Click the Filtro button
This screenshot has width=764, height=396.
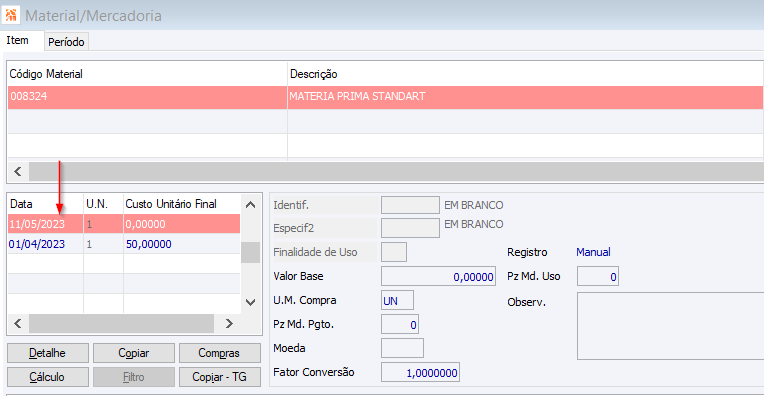[x=134, y=377]
